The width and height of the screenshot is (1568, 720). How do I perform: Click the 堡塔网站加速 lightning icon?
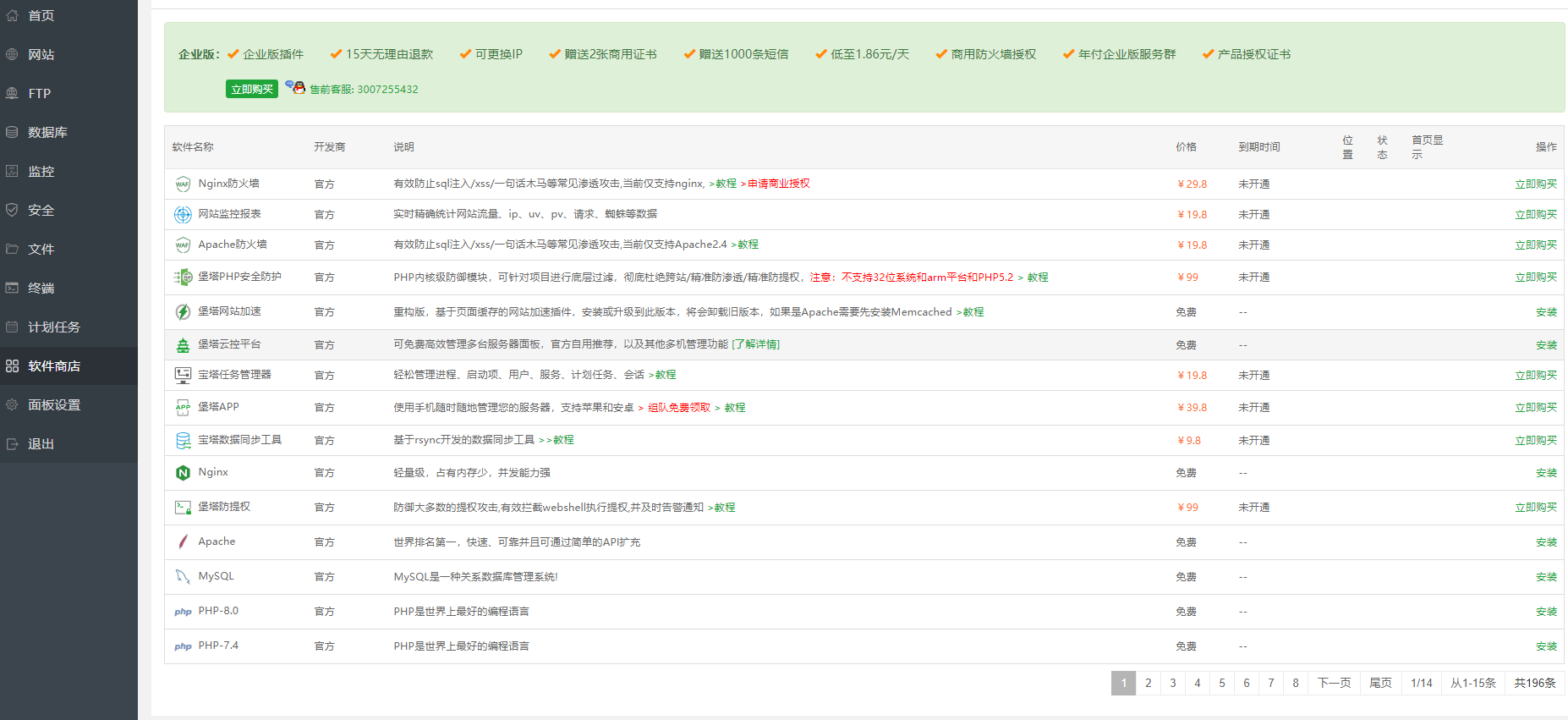[x=183, y=311]
